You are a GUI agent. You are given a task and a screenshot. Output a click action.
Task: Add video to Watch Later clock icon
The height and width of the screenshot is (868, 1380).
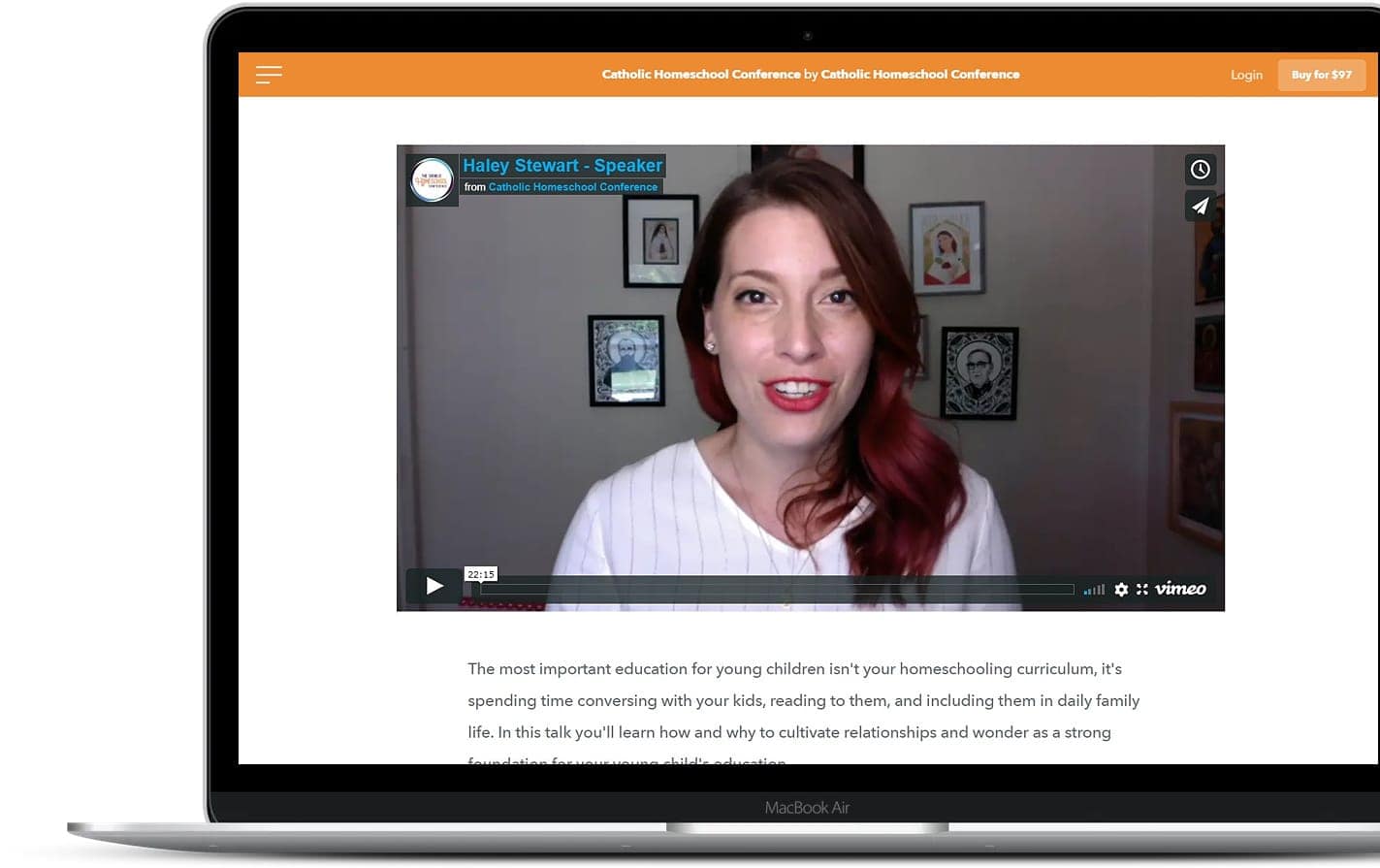[x=1200, y=170]
